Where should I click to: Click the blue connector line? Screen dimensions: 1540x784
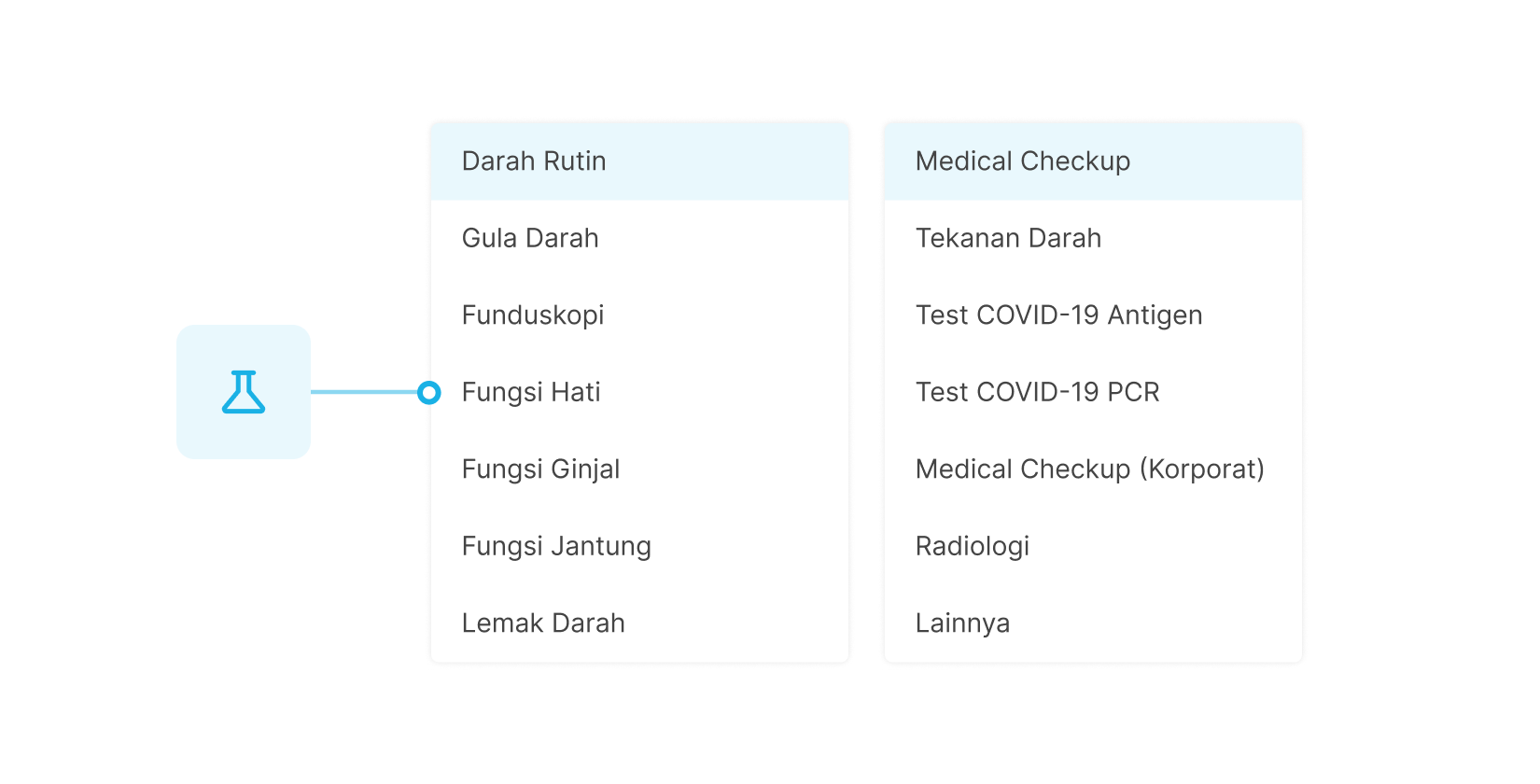[369, 392]
